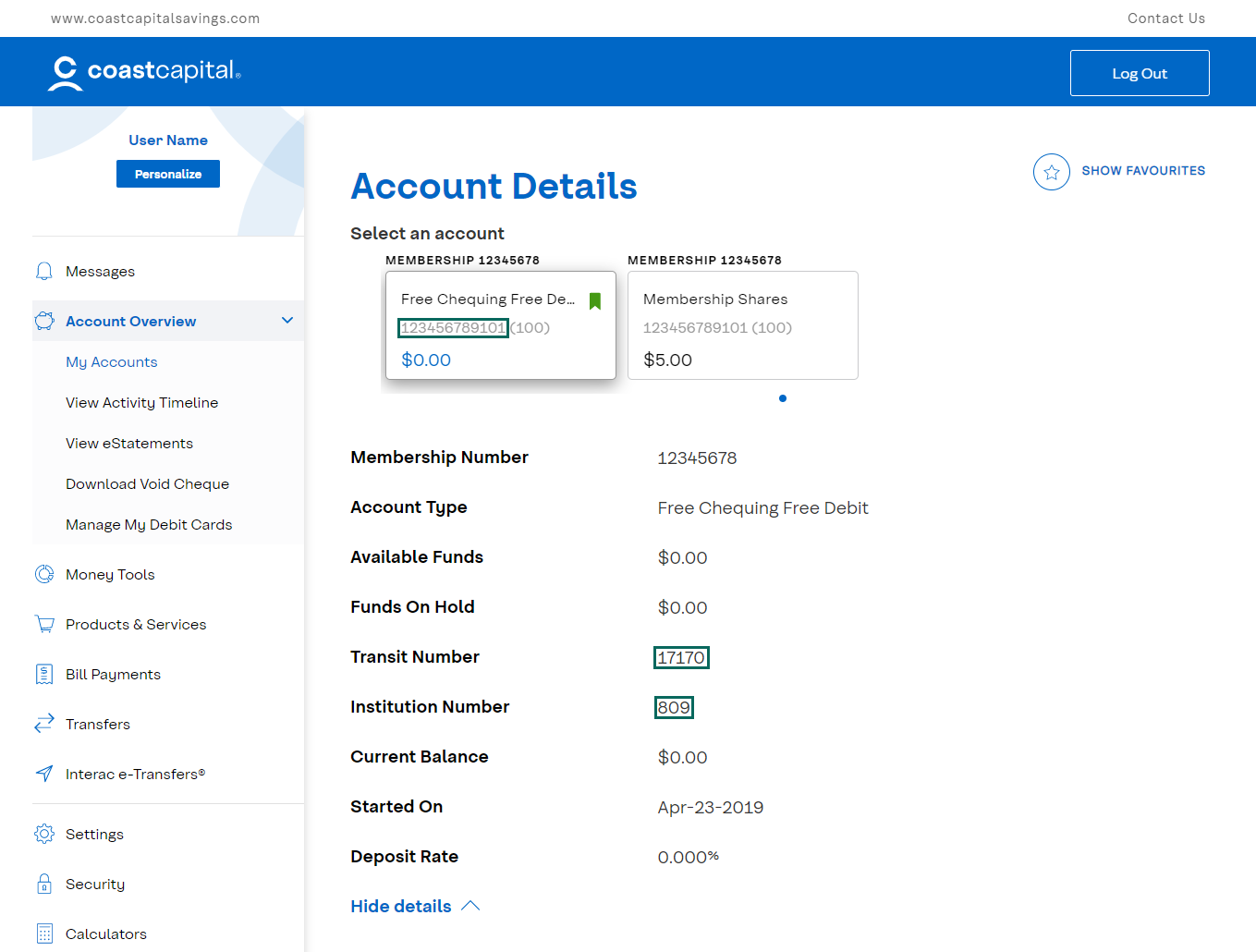The height and width of the screenshot is (952, 1256).
Task: Click the carousel pagination dot
Action: (x=783, y=398)
